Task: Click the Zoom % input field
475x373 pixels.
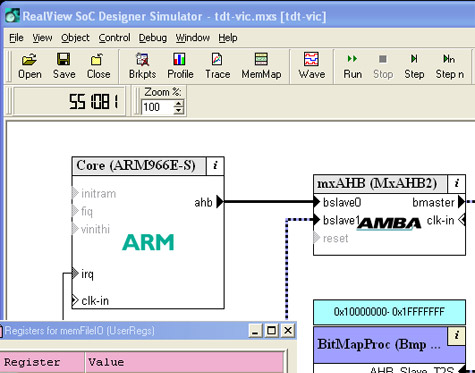Action: point(157,107)
